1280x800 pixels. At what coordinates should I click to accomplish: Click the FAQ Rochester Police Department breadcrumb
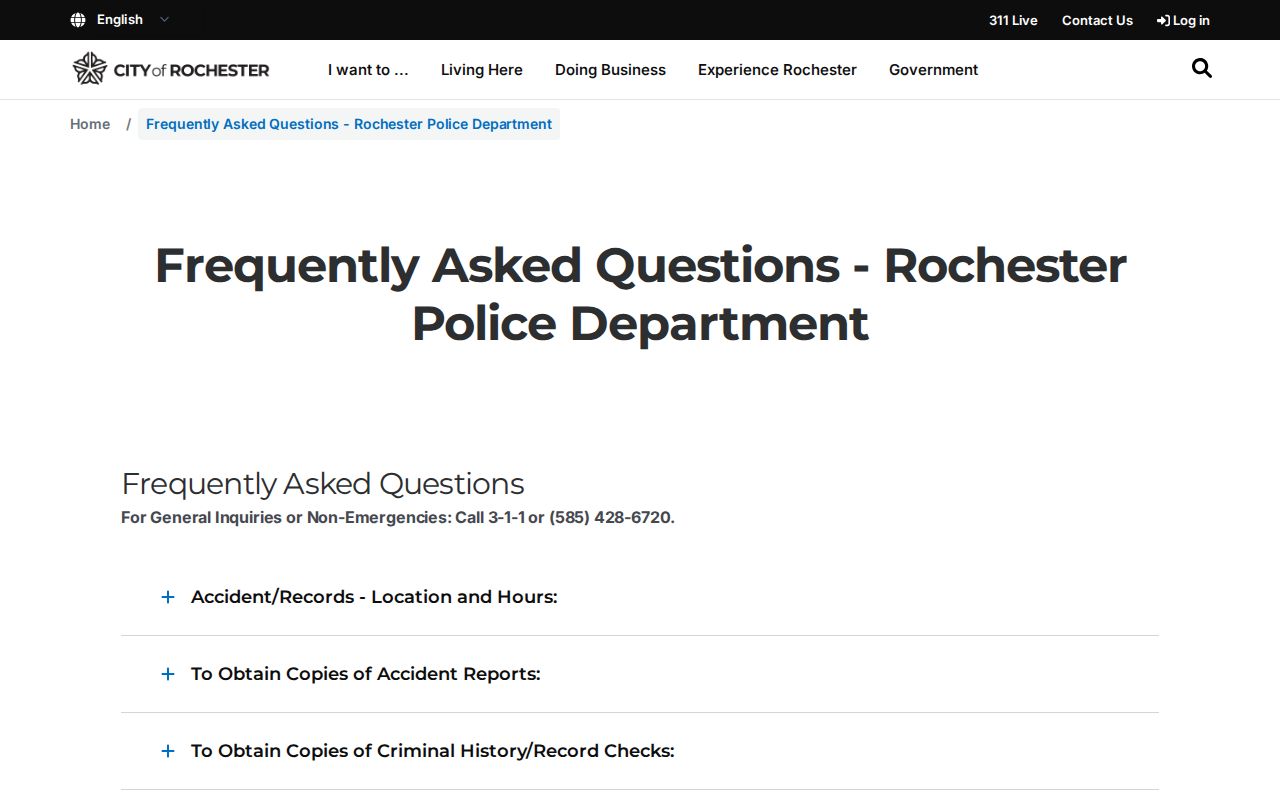(x=349, y=124)
